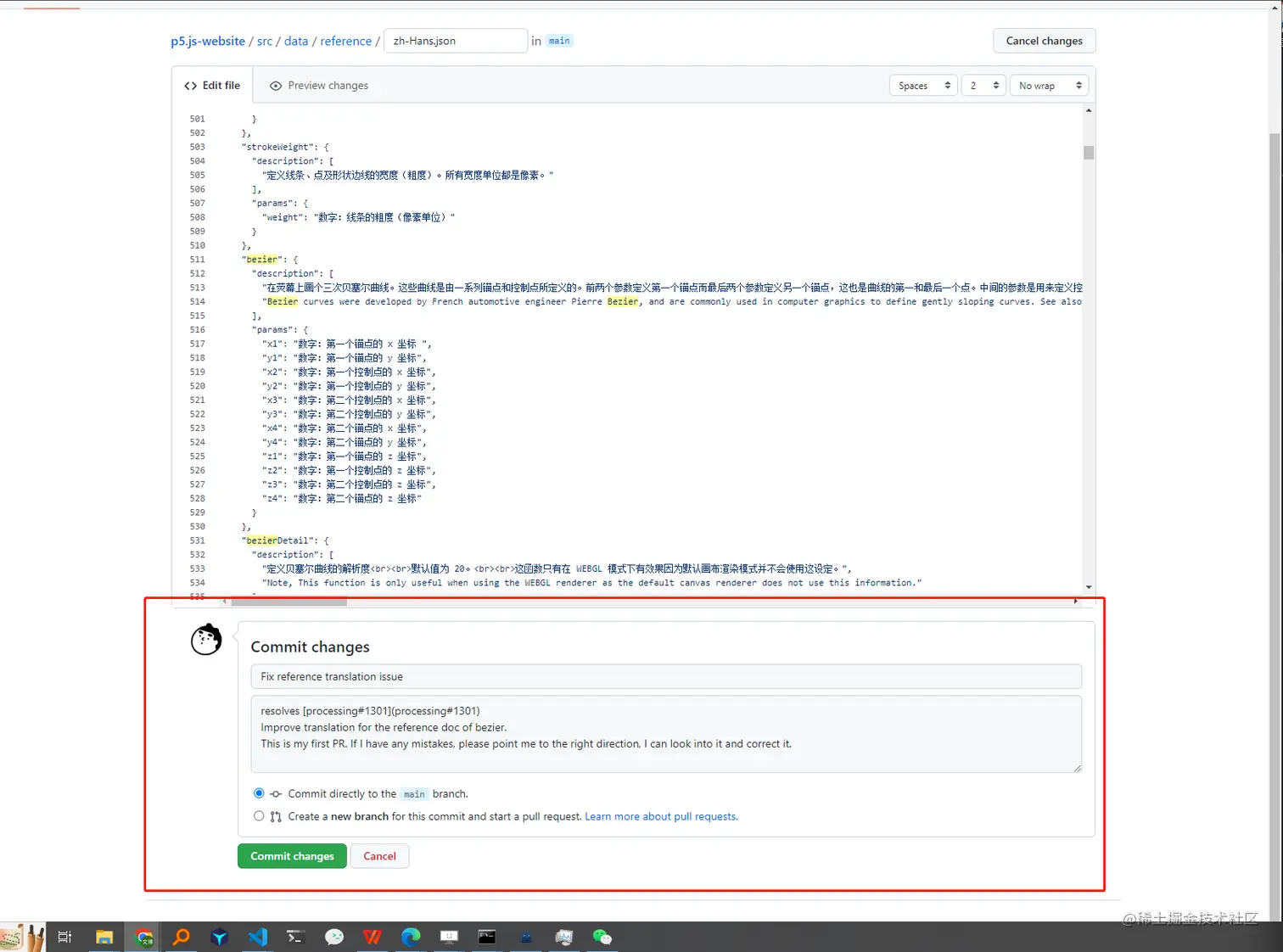
Task: Select Create a new branch radio option
Action: pyautogui.click(x=259, y=815)
